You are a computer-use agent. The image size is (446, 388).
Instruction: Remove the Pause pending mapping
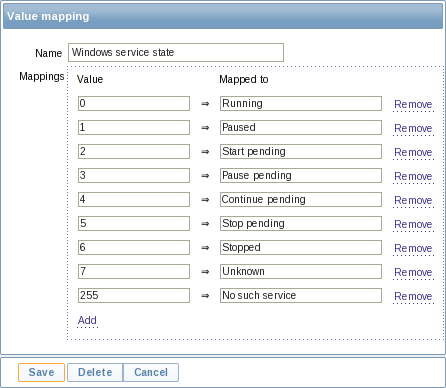tap(413, 176)
